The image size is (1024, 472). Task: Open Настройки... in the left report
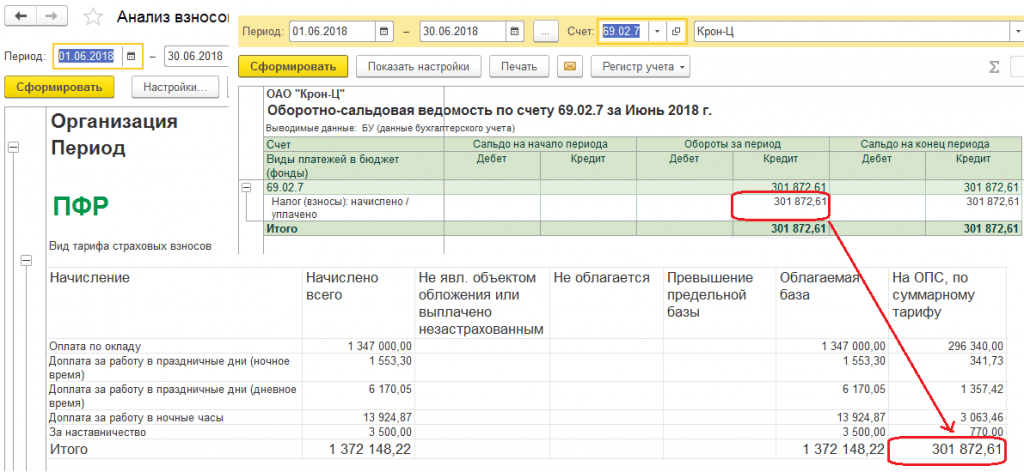tap(174, 87)
